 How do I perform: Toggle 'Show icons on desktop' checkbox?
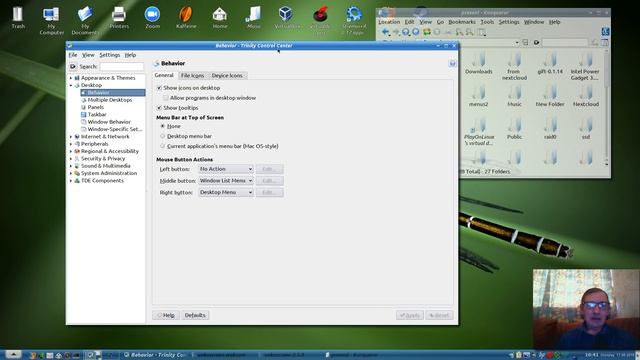coord(159,88)
